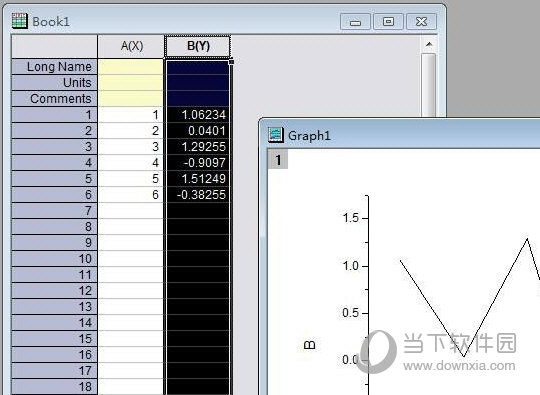Select row header 10 in Book1
Image resolution: width=540 pixels, height=395 pixels.
click(x=54, y=259)
